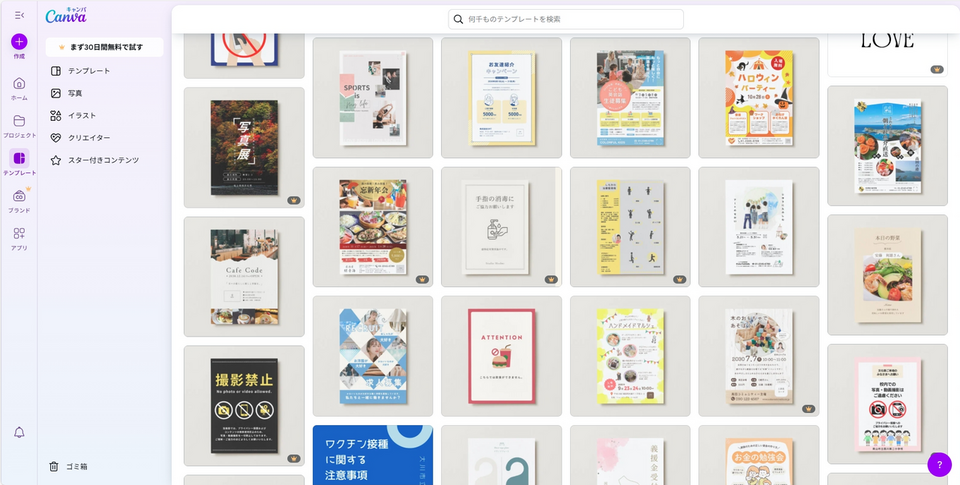The height and width of the screenshot is (485, 960).
Task: Open the red prohibition-sign template cut off at the top
Action: [x=244, y=55]
